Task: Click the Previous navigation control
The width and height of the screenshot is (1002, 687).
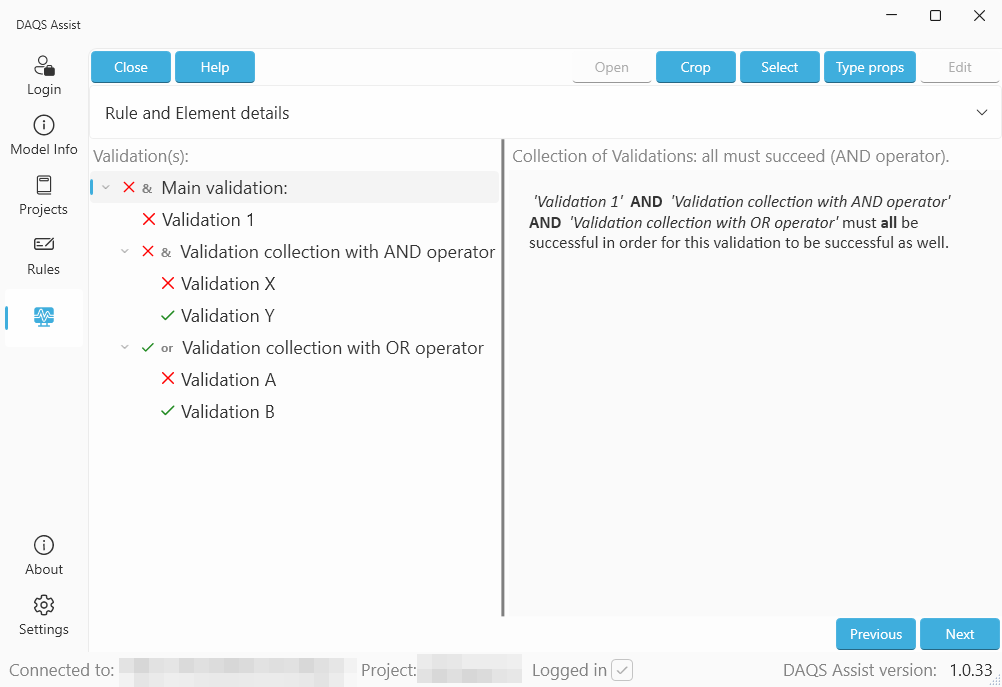Action: point(875,633)
